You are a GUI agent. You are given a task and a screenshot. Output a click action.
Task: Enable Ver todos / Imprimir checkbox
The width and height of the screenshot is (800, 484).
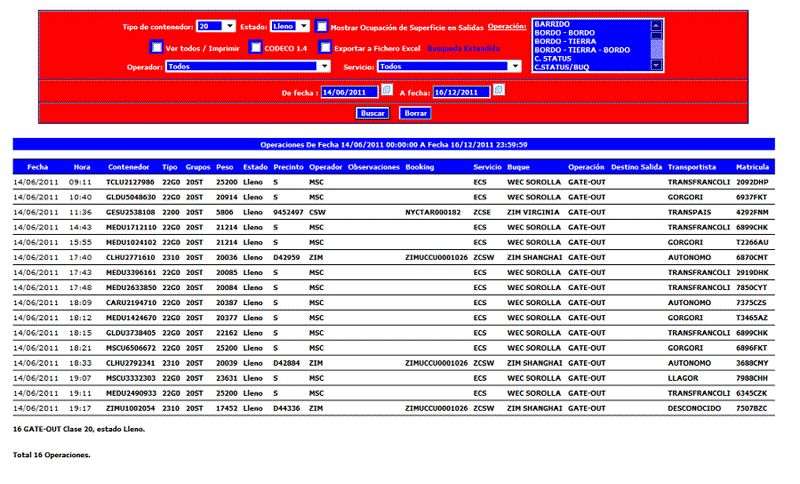coord(157,47)
